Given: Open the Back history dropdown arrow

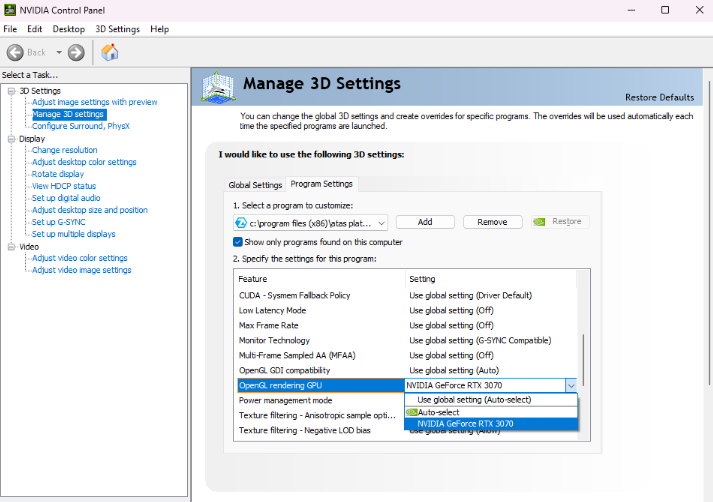Looking at the screenshot, I should 59,53.
